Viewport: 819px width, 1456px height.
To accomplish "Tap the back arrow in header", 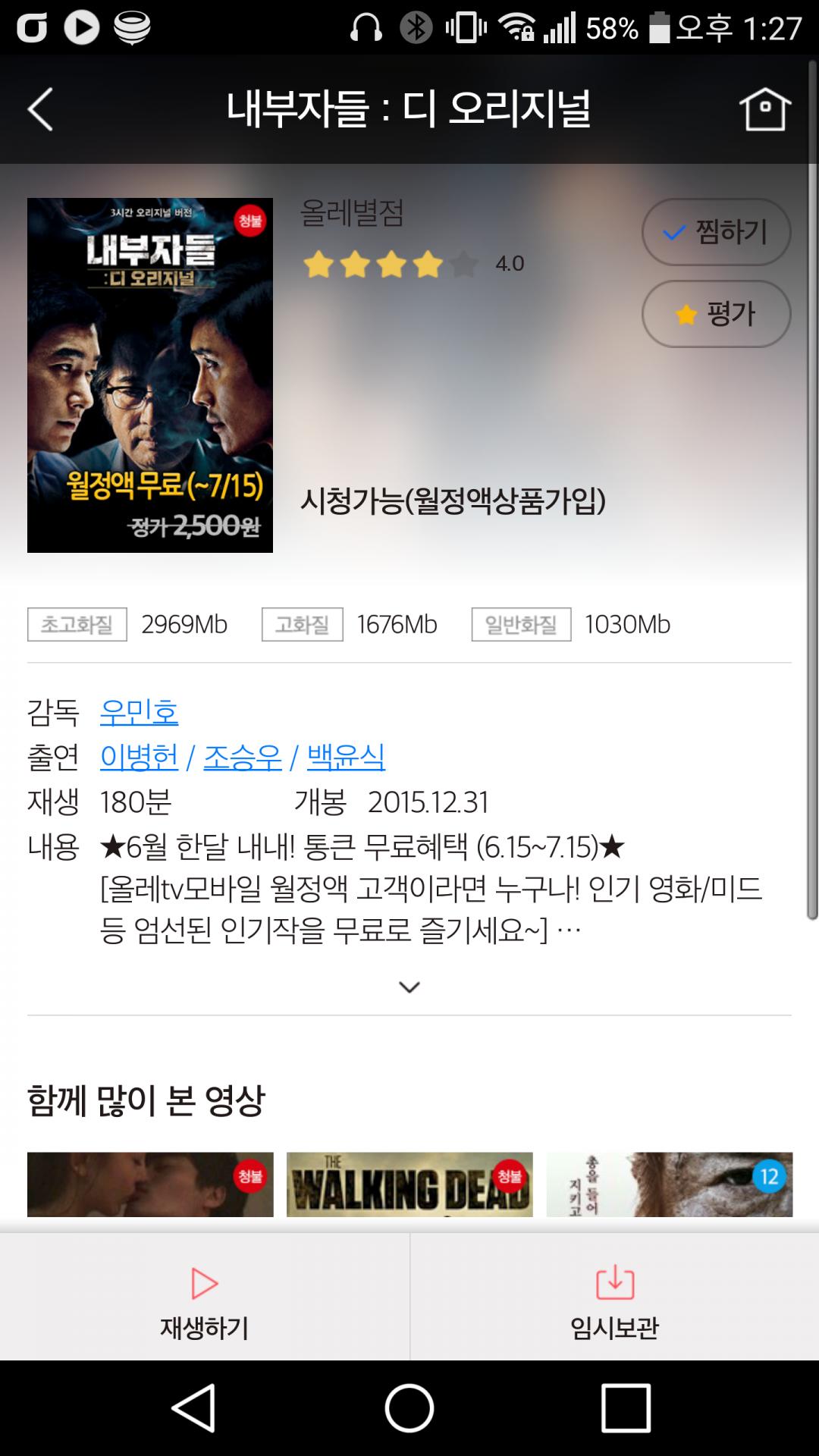I will pos(41,109).
